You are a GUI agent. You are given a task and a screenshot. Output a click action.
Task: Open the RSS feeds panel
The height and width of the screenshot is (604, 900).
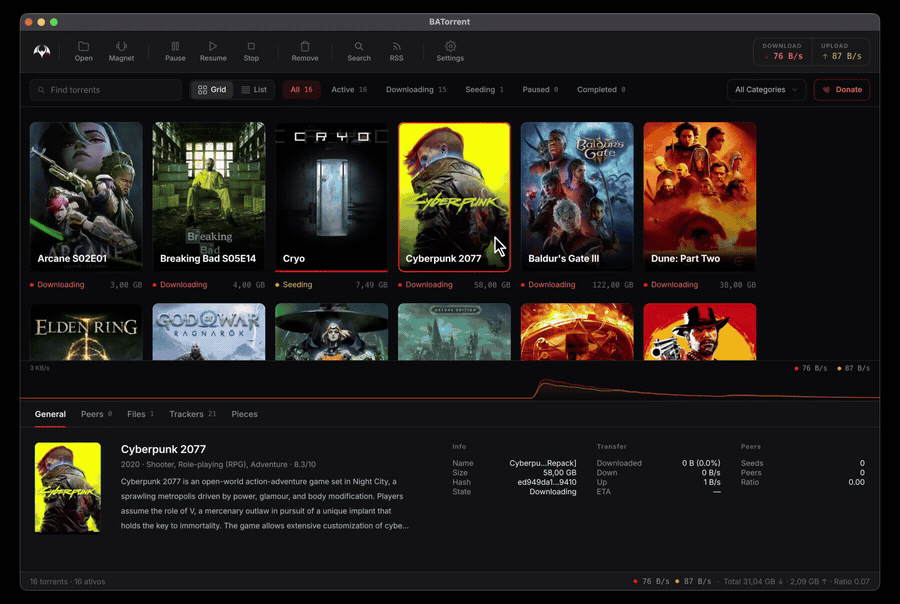coord(396,51)
